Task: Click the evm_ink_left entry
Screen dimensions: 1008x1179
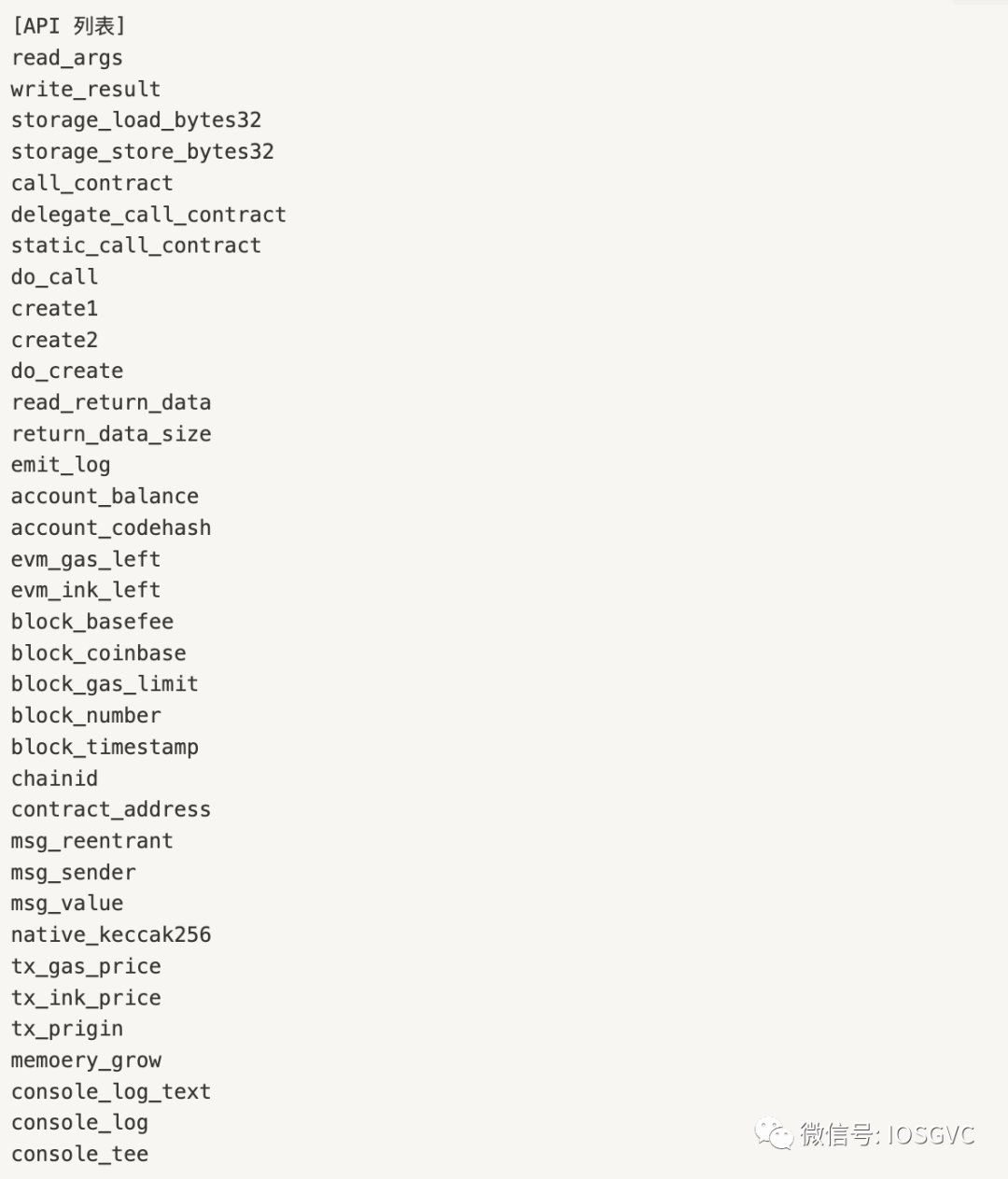Action: tap(86, 590)
